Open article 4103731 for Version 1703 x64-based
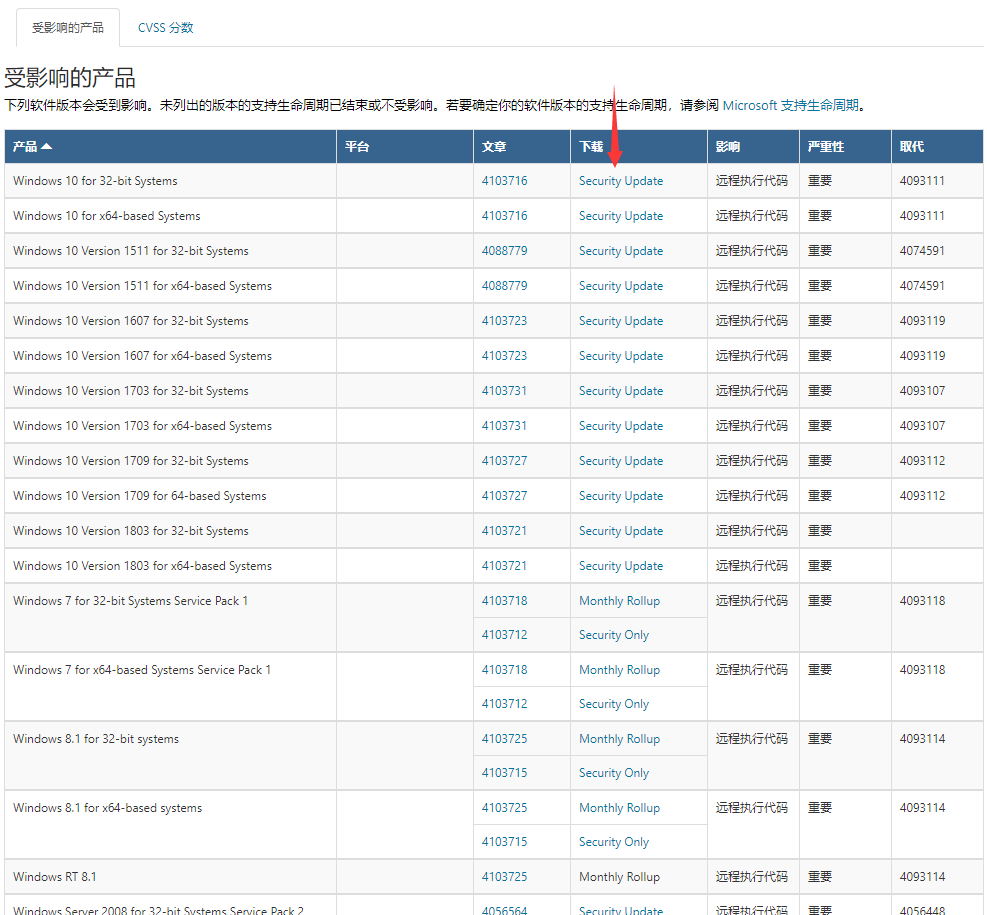 coord(504,426)
